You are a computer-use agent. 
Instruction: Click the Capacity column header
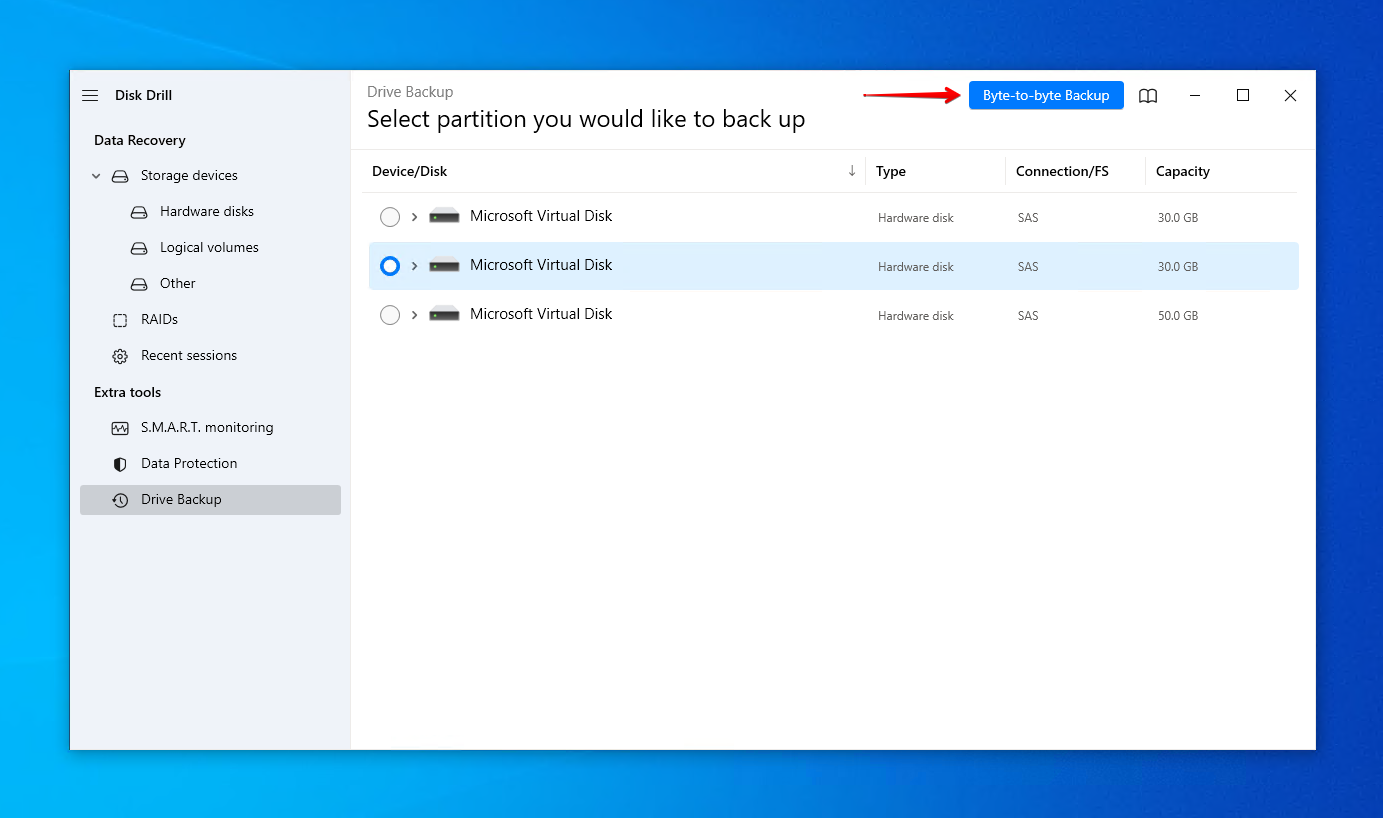1182,172
